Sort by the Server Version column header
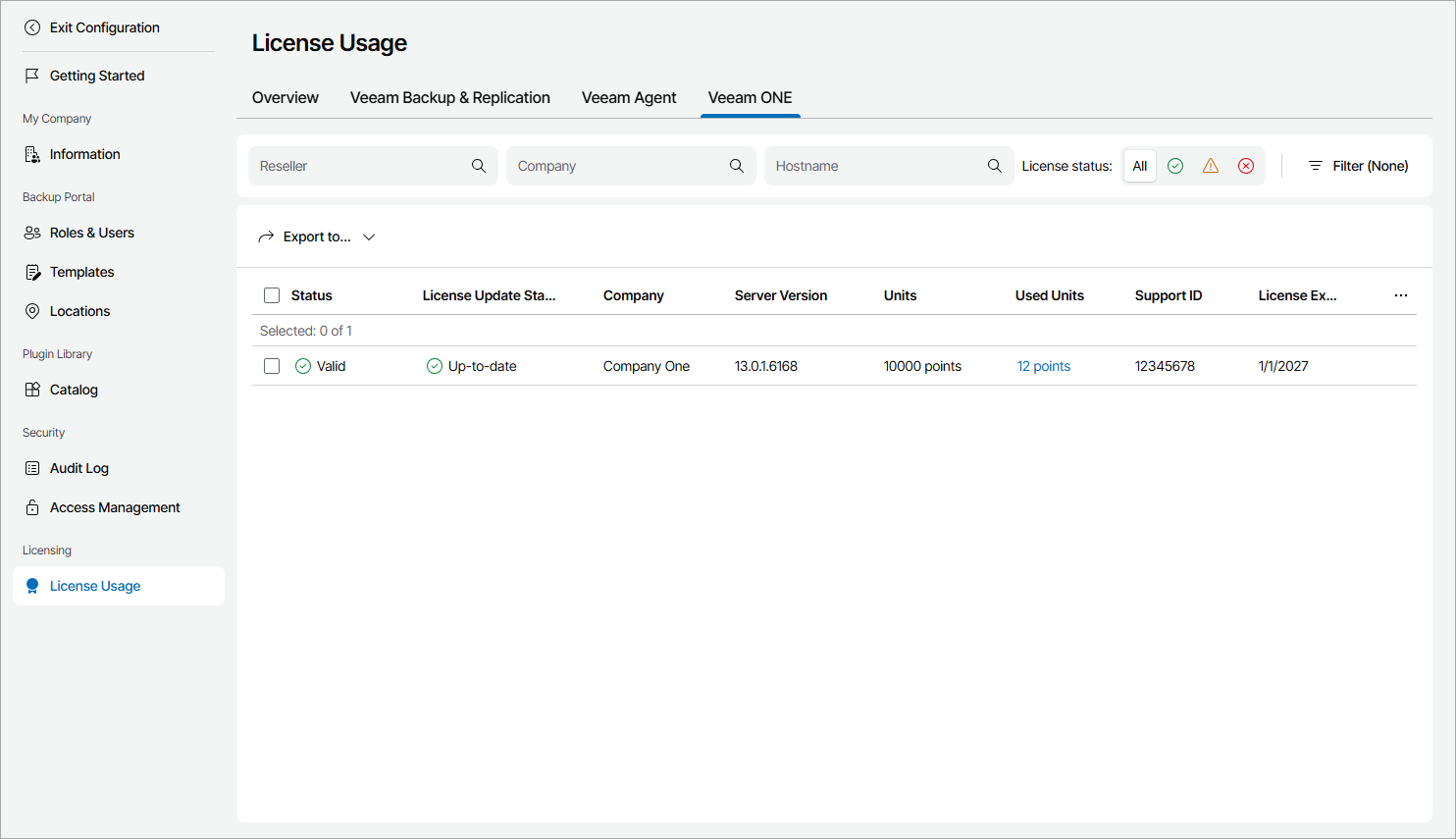This screenshot has width=1456, height=839. [781, 295]
